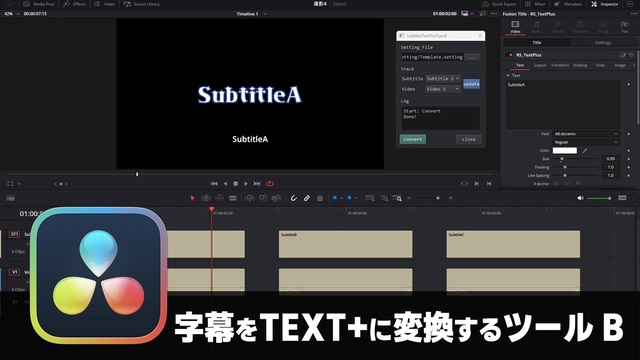Image resolution: width=640 pixels, height=360 pixels.
Task: Activate the blade edit mode tool
Action: (233, 198)
